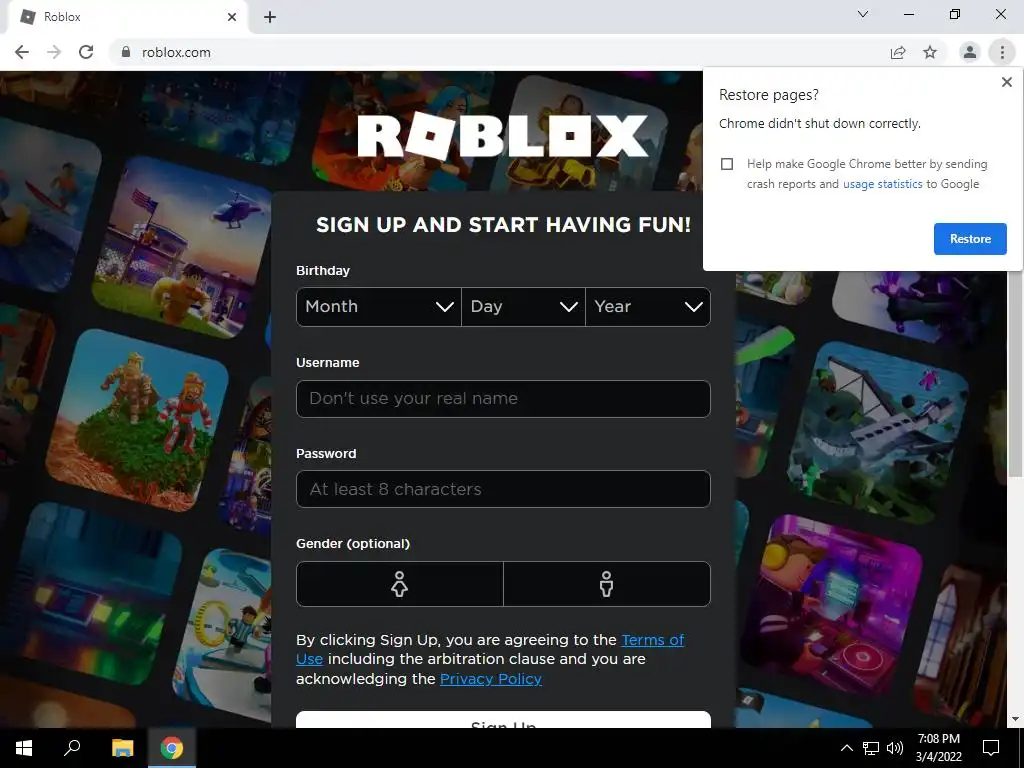The height and width of the screenshot is (768, 1024).
Task: Bookmark this page with the star icon
Action: pos(930,52)
